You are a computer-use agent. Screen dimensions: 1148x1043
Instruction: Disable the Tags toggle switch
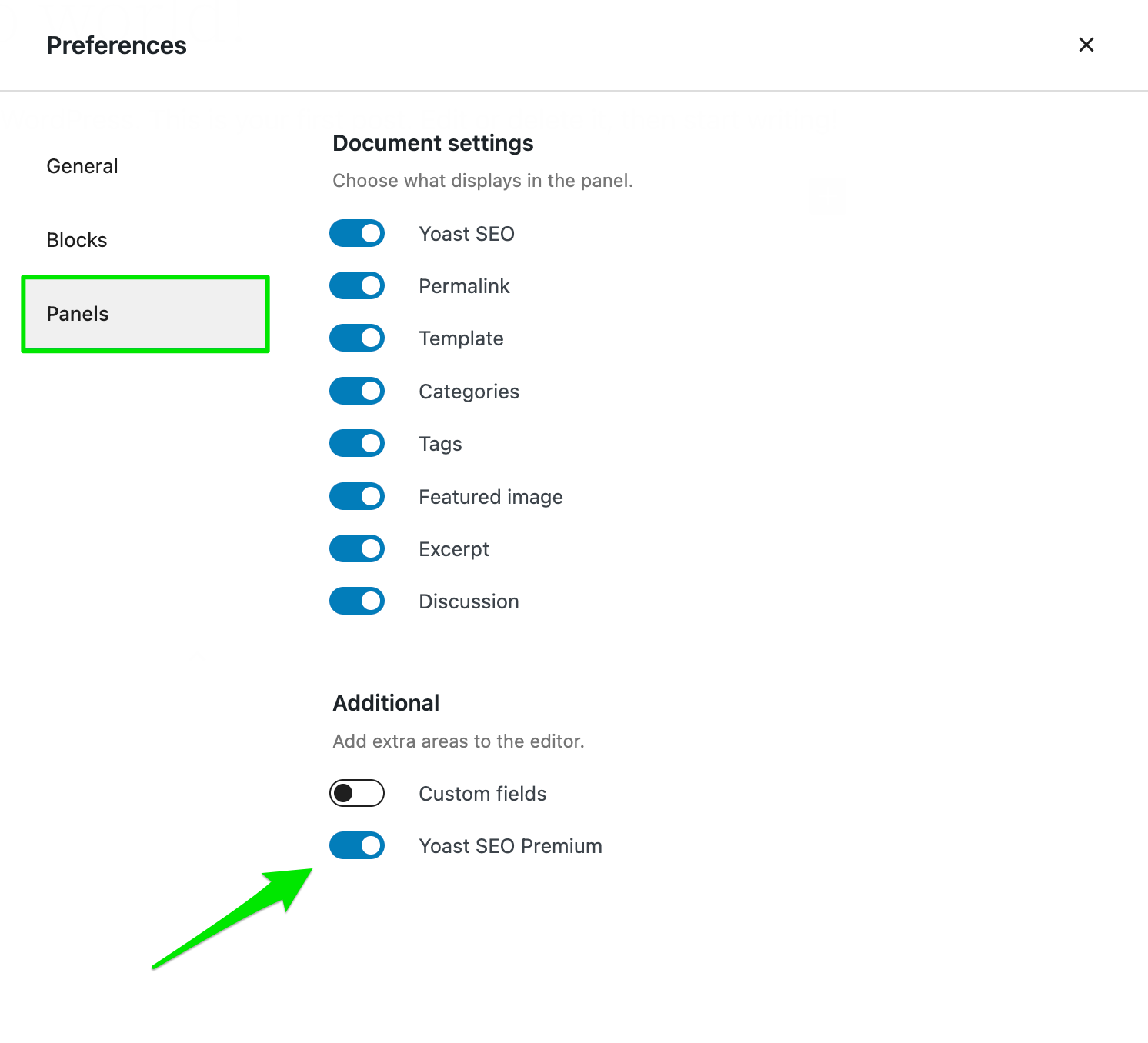357,443
